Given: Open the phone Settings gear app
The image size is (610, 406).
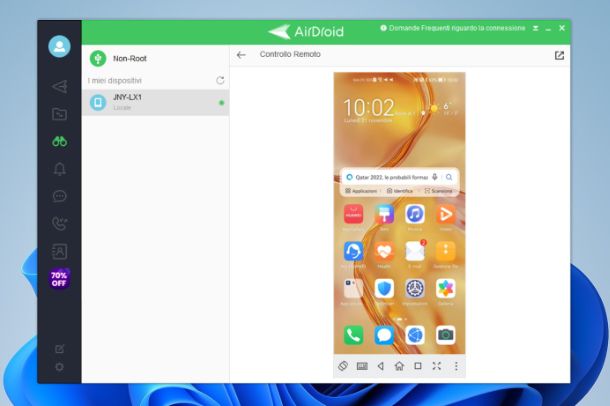Looking at the screenshot, I should click(x=415, y=289).
